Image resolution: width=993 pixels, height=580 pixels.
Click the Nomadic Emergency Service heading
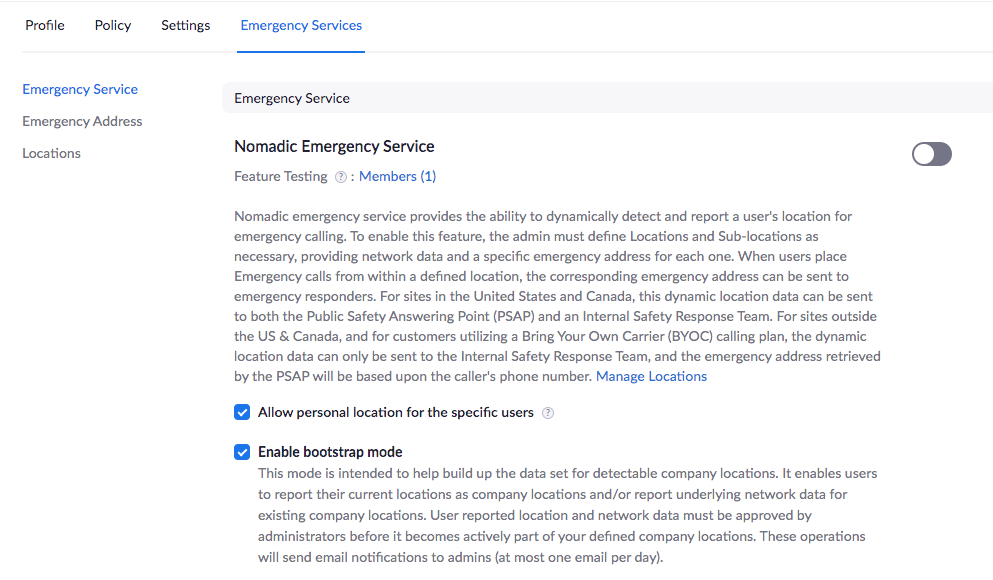pos(334,147)
